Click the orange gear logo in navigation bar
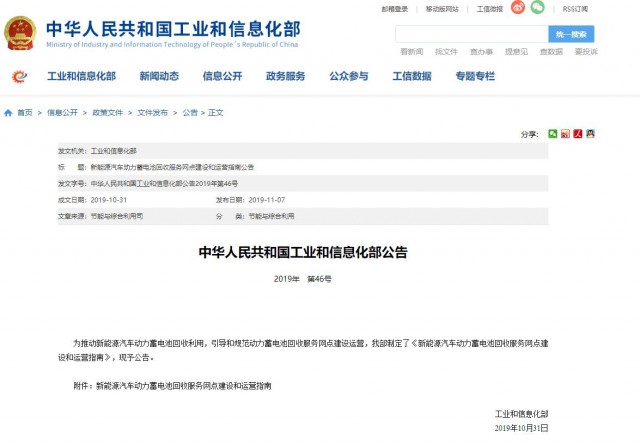This screenshot has height=446, width=640. [x=19, y=76]
